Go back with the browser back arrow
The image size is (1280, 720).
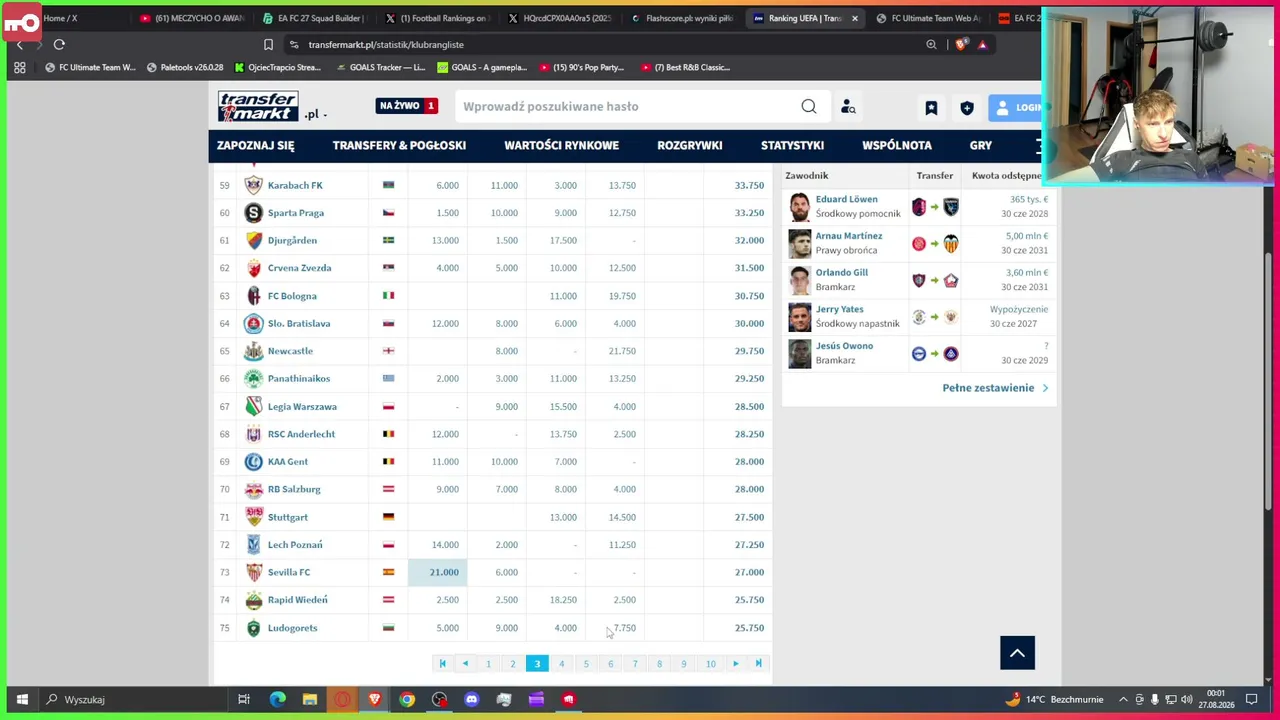click(19, 44)
